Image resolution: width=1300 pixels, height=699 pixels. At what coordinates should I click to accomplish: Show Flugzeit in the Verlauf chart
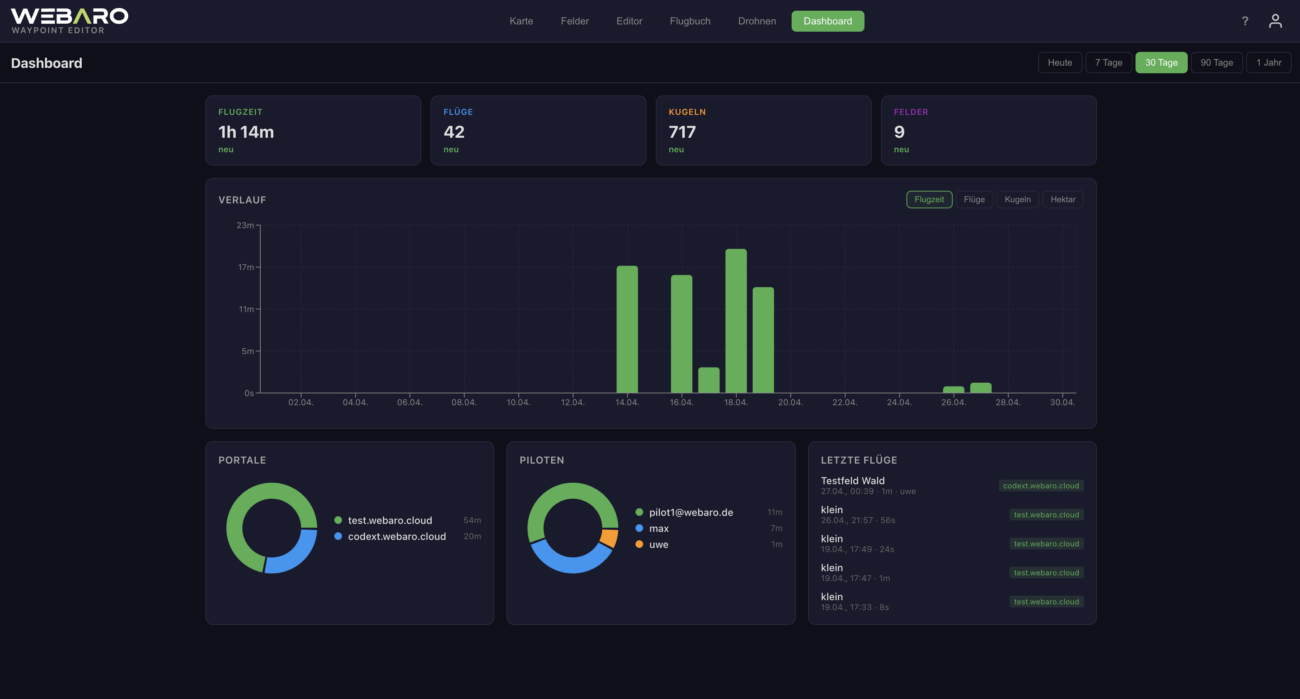click(x=929, y=199)
